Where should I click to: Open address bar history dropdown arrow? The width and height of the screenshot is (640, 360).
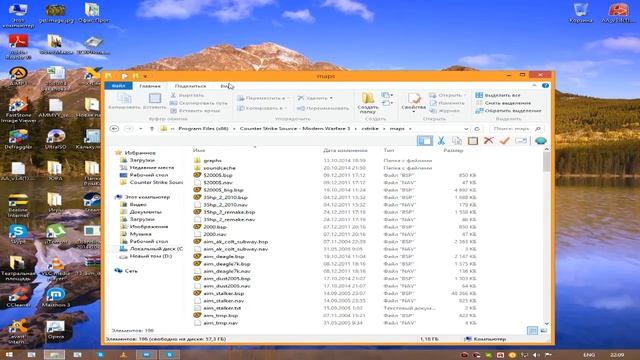pos(466,129)
